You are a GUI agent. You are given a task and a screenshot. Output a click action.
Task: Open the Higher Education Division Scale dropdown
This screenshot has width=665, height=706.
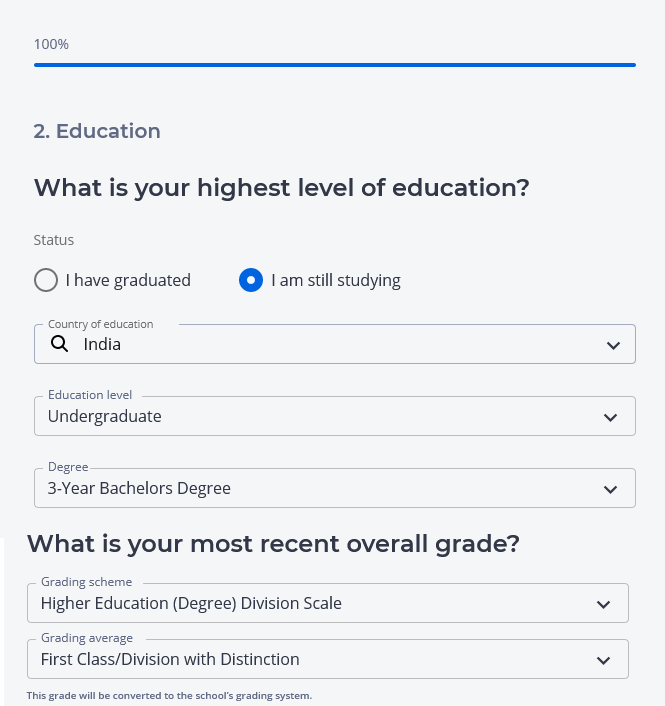[x=310, y=603]
